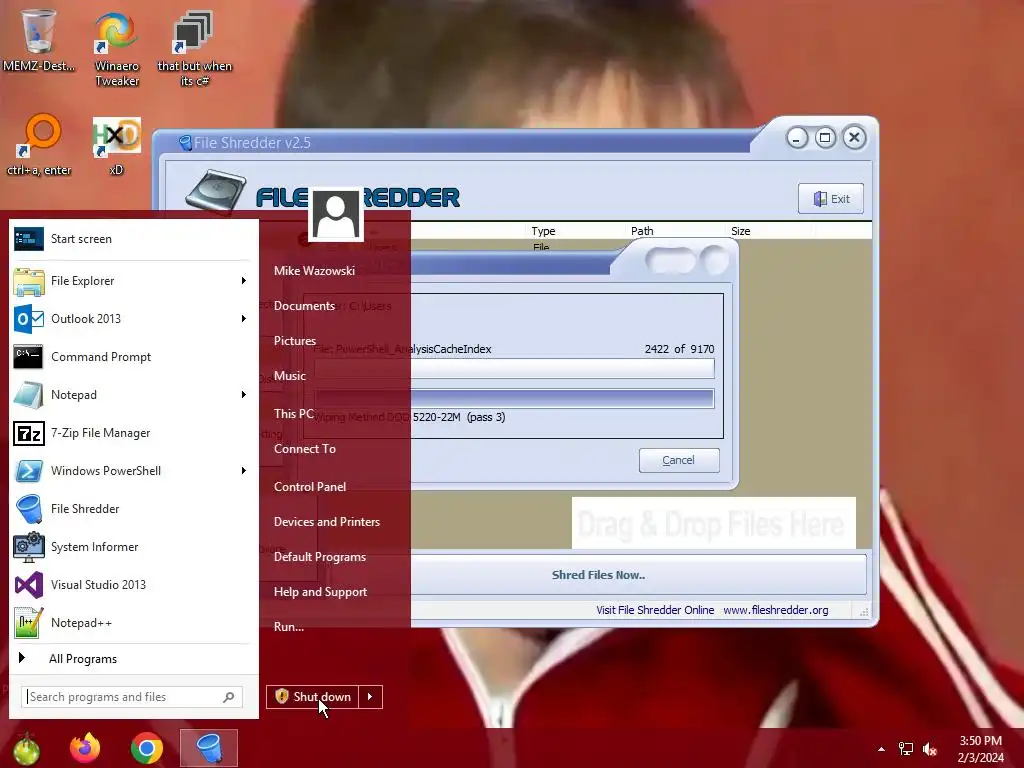1024x768 pixels.
Task: Cancel the shredding progress dialog
Action: click(679, 460)
